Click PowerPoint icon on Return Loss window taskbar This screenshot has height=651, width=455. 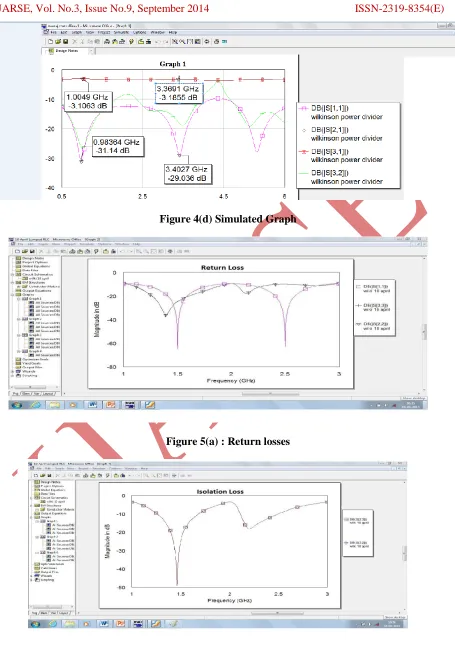tap(111, 405)
